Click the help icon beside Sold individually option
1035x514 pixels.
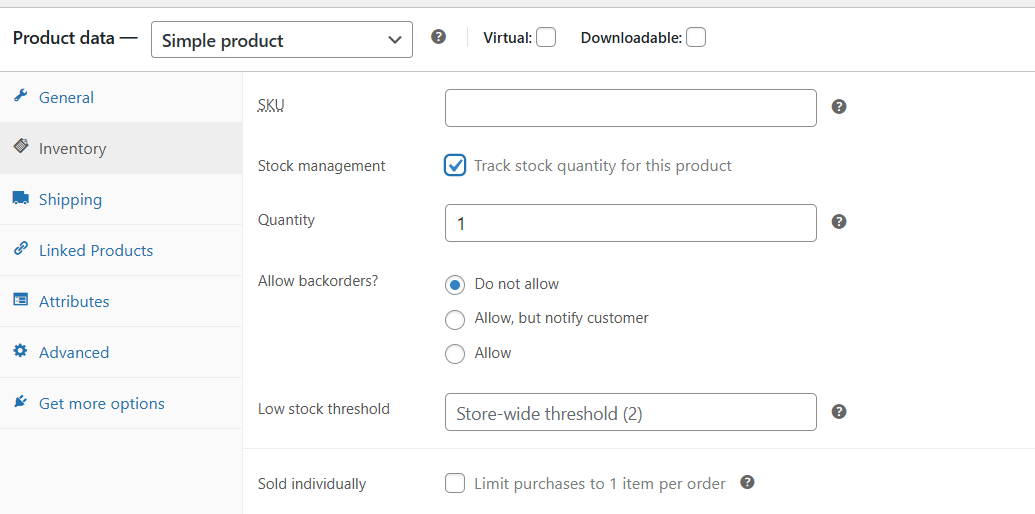pyautogui.click(x=747, y=482)
